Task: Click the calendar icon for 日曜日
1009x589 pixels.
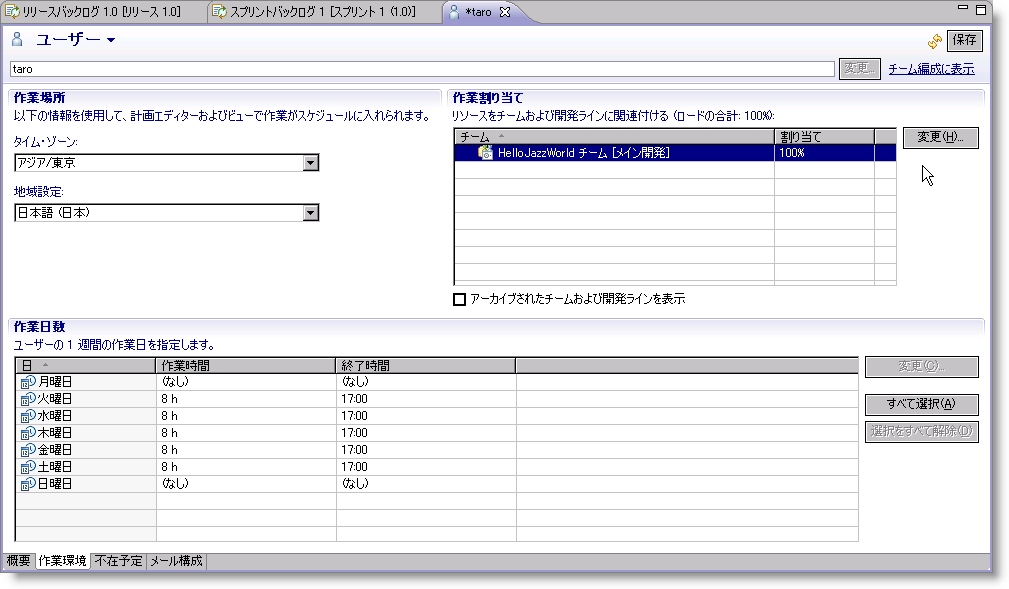Action: coord(28,484)
